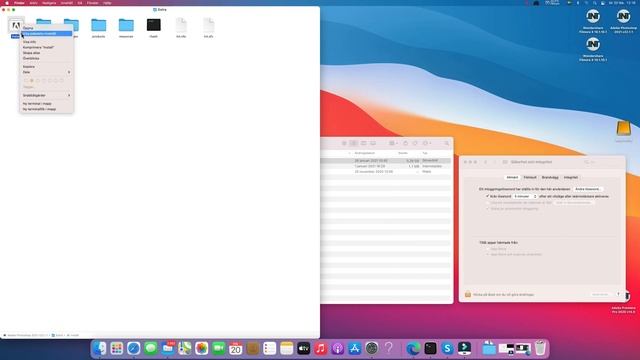Open the Arkiv menu

pos(33,3)
